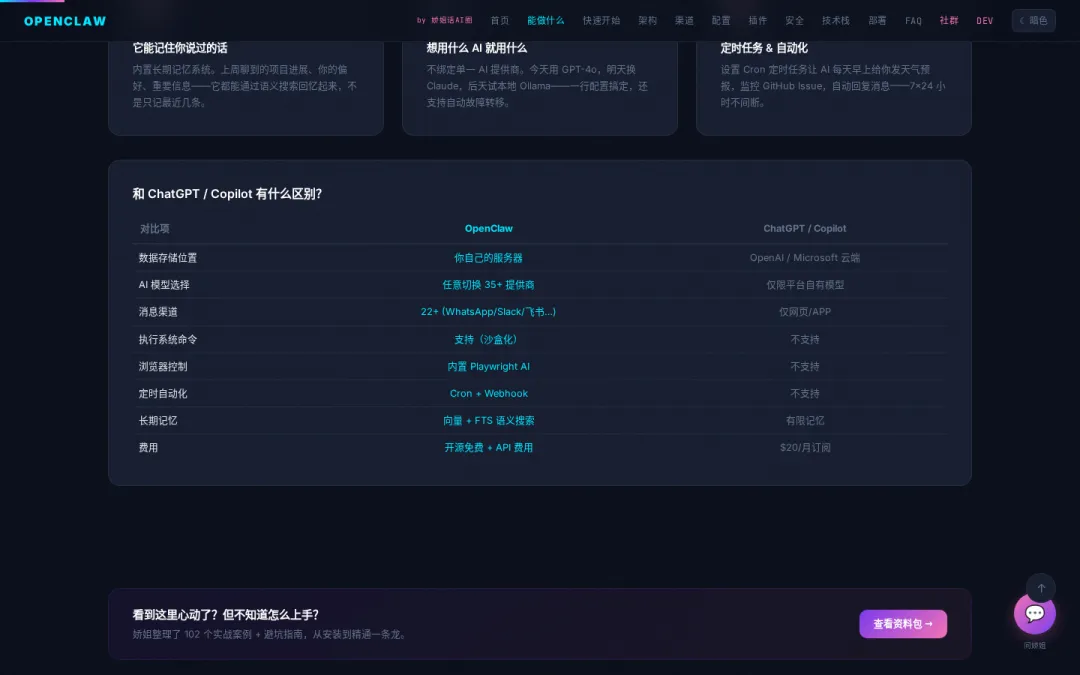The image size is (1080, 675).
Task: Click the 内置 Playwright AI cell
Action: pos(488,366)
